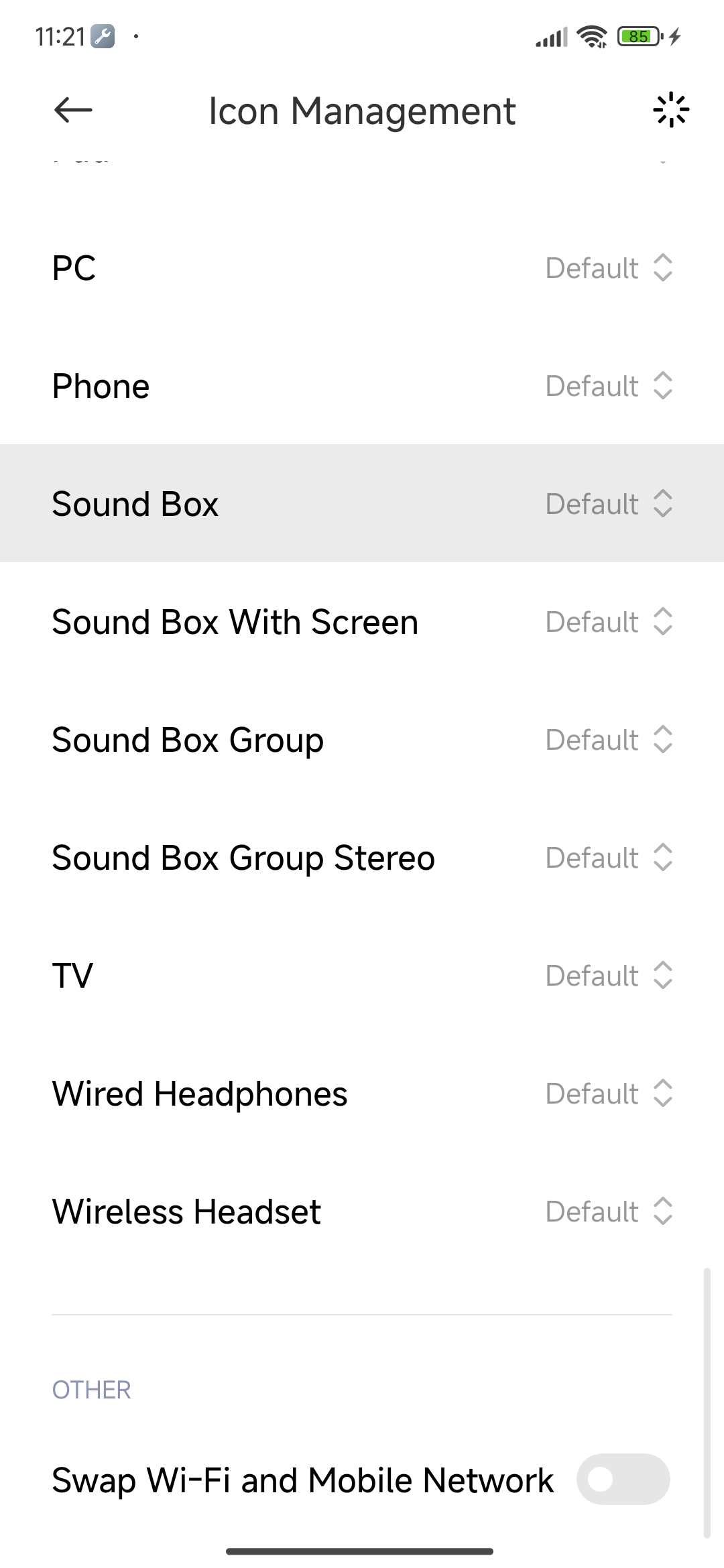The width and height of the screenshot is (724, 1568).
Task: Tap the Wired Headphones label
Action: tap(200, 1094)
